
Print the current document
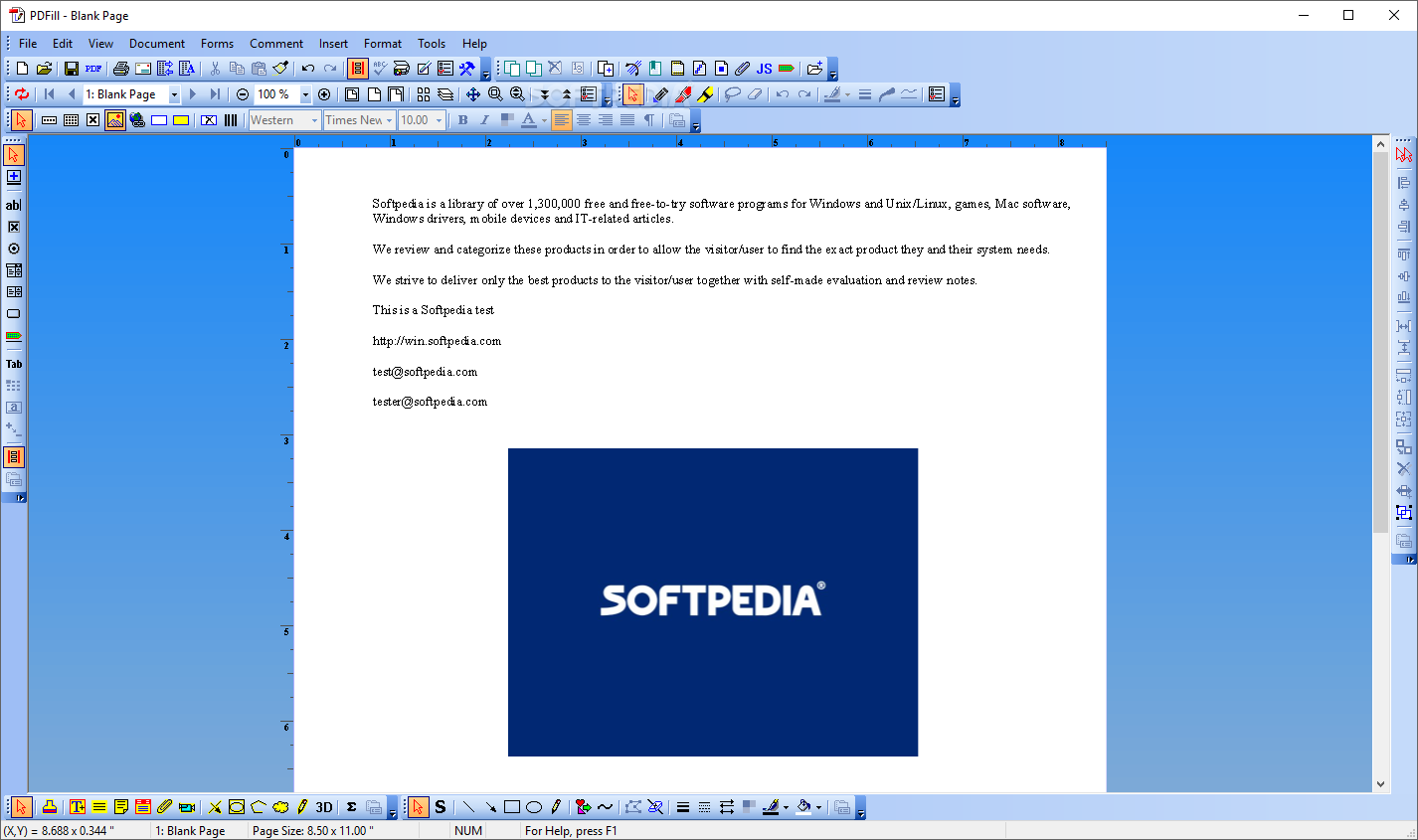coord(121,69)
